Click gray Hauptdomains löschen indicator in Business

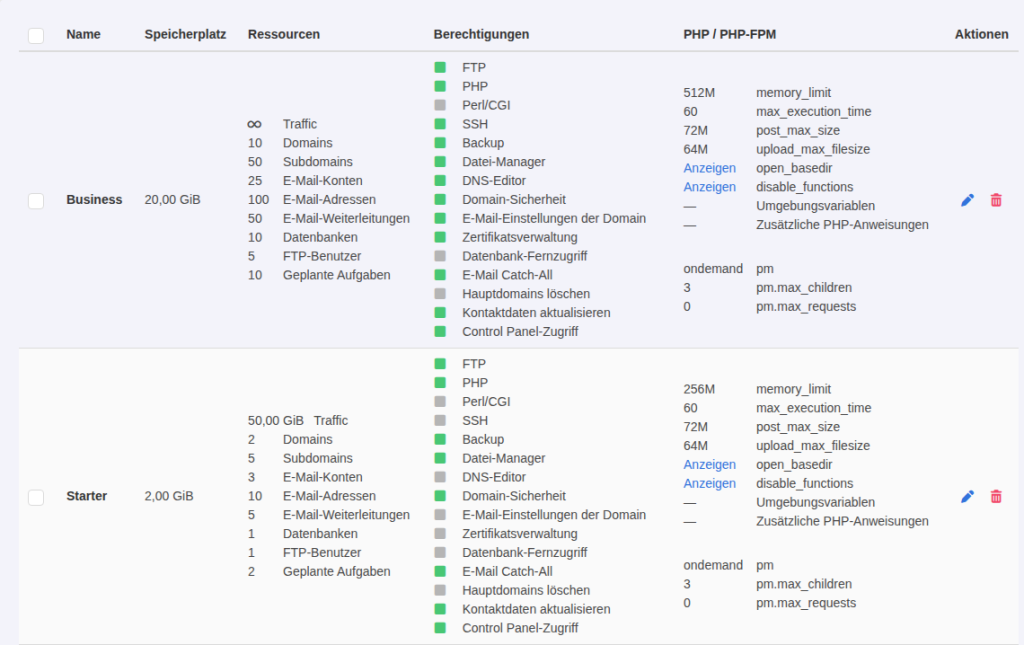pyautogui.click(x=440, y=294)
